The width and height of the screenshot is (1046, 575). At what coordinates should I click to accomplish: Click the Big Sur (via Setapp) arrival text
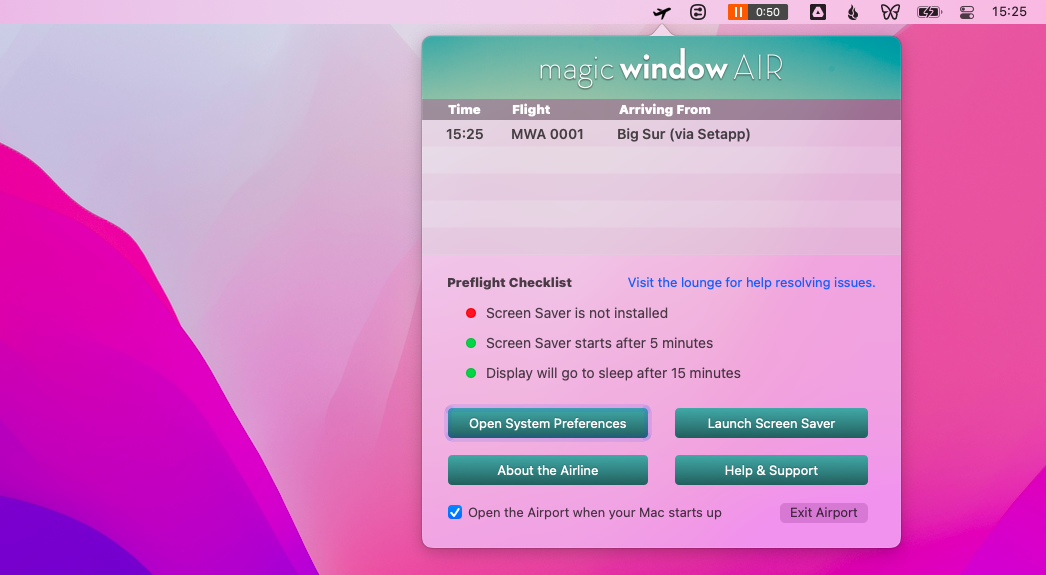click(x=683, y=134)
